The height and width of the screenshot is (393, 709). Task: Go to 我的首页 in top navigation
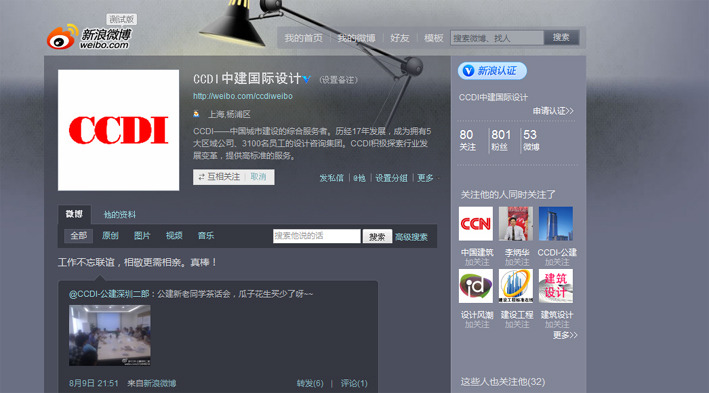coord(303,38)
